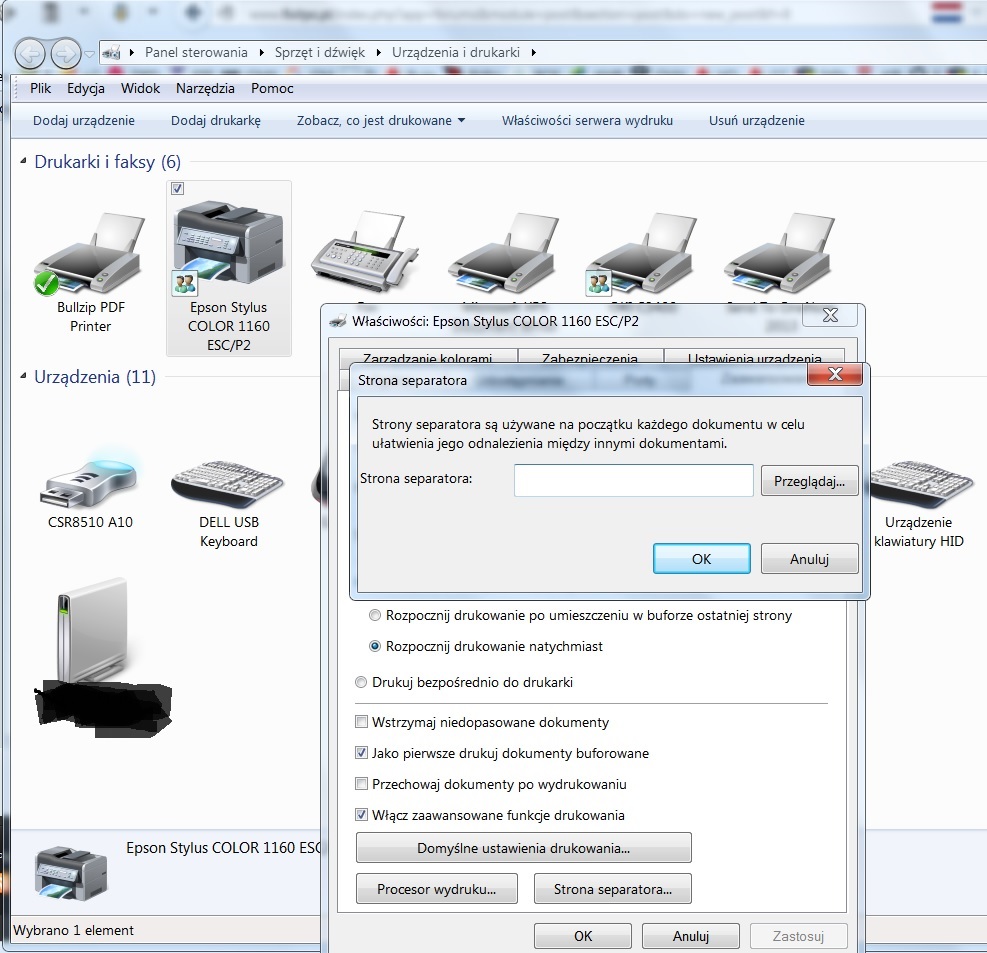This screenshot has height=953, width=987.
Task: Focus the 'Strona separatora' path input field
Action: coord(634,480)
